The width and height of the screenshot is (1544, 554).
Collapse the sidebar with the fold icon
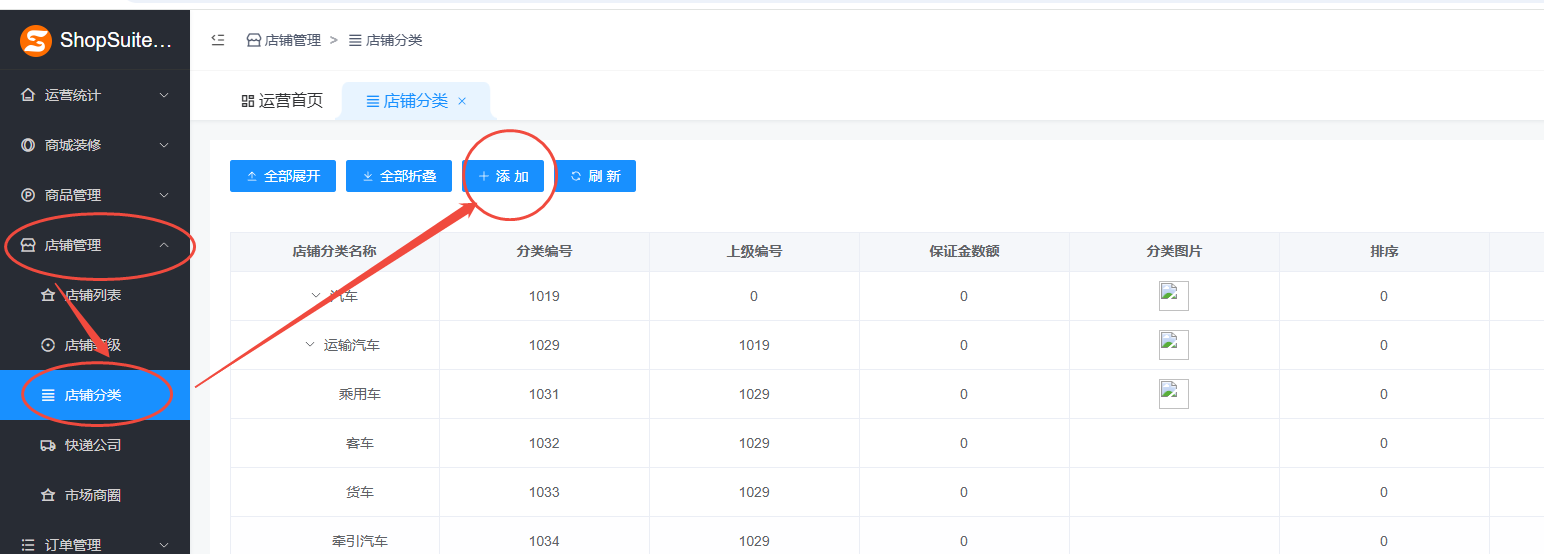[x=218, y=40]
